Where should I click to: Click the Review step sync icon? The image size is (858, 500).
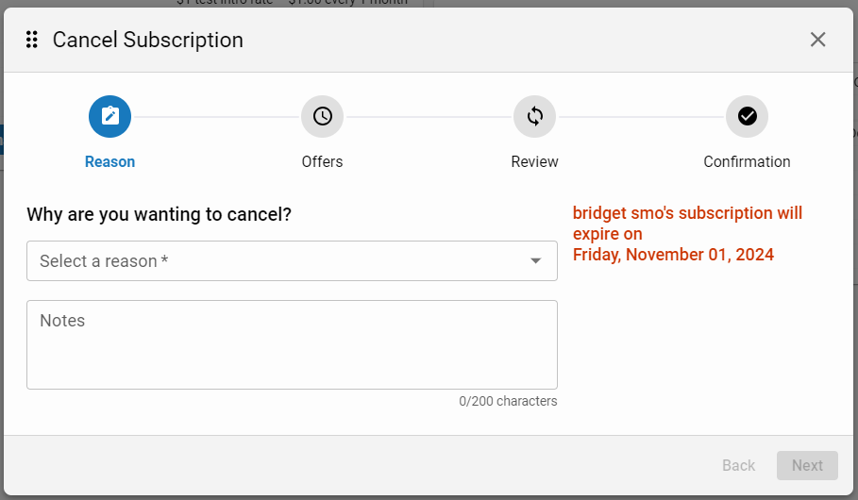(535, 117)
